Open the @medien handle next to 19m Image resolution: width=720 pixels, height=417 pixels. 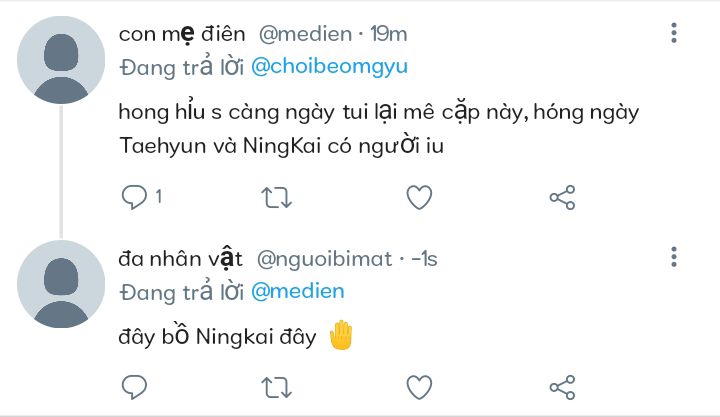pos(305,34)
